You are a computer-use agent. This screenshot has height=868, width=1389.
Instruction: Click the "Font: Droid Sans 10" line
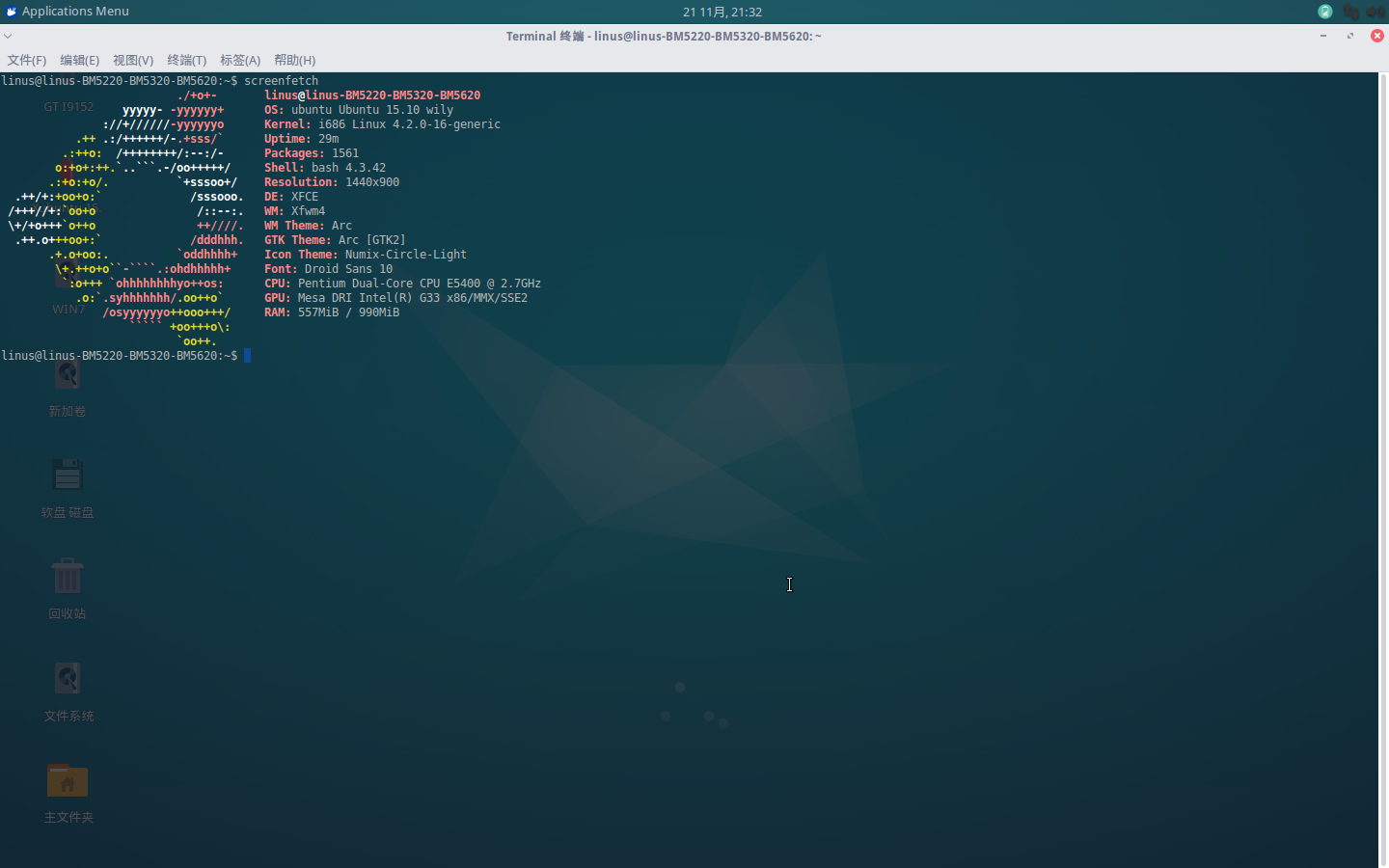click(x=328, y=269)
